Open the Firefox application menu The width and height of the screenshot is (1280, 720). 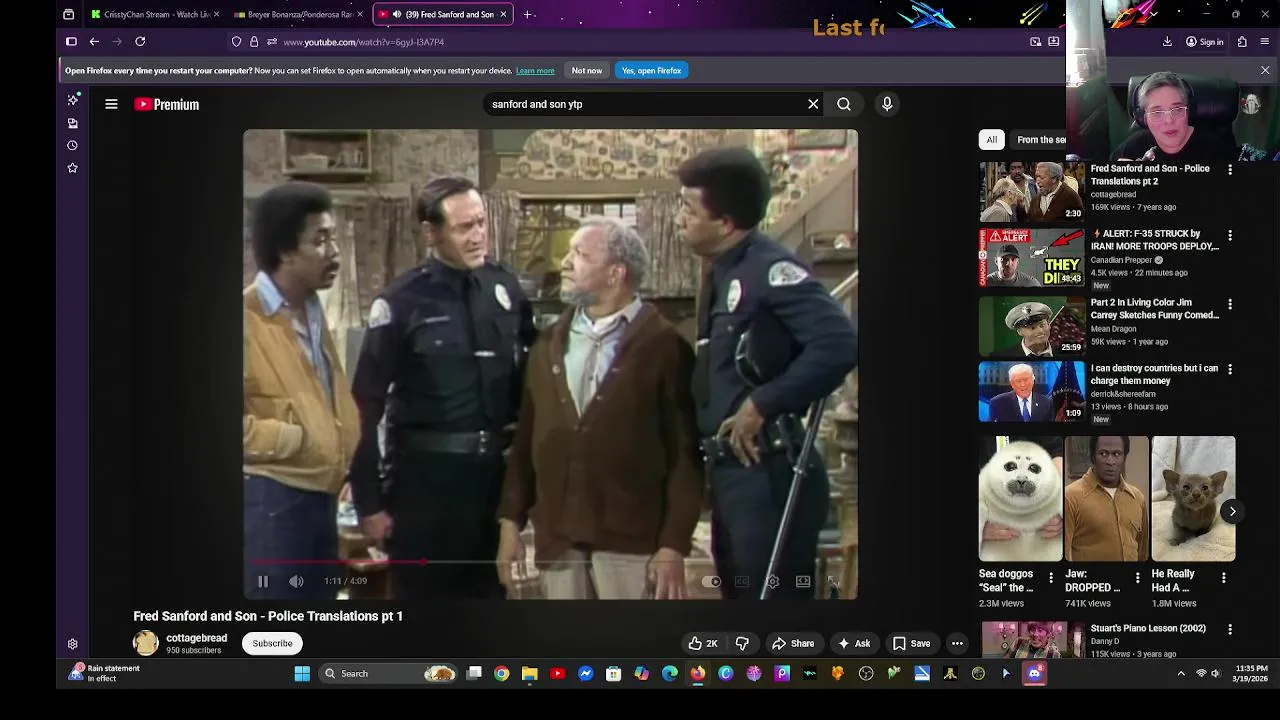1265,42
